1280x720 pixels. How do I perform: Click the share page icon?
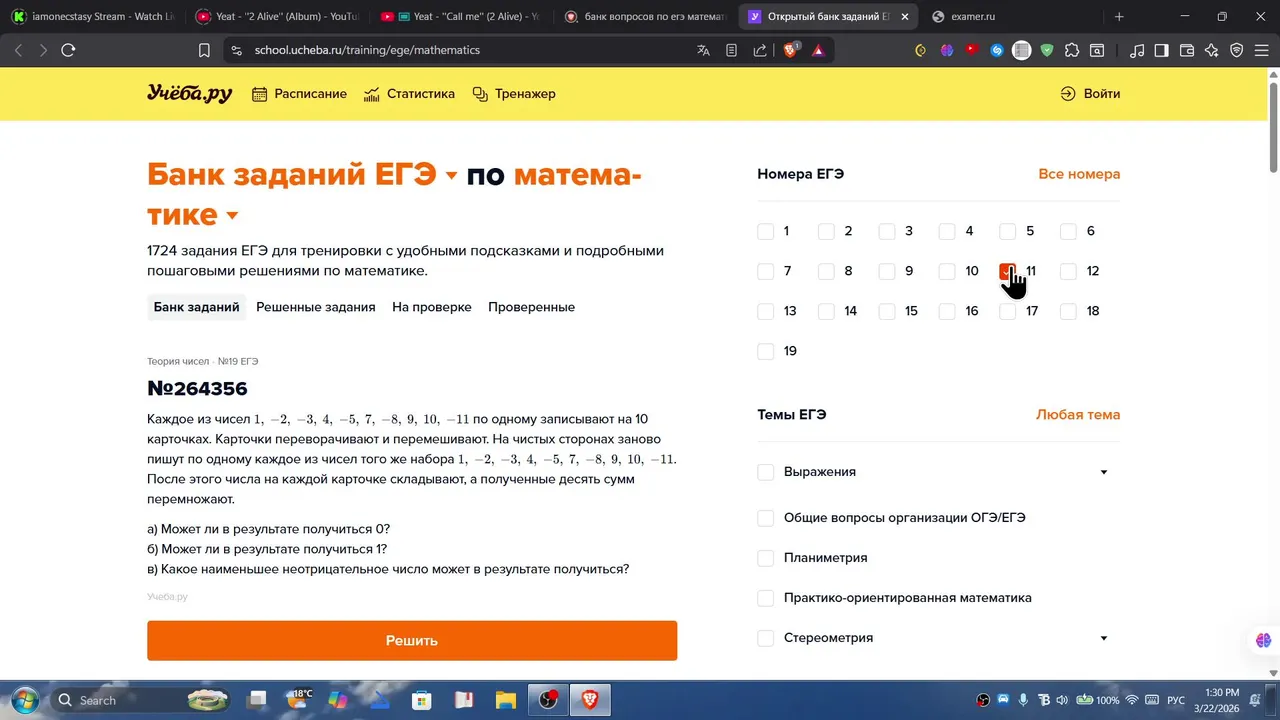pyautogui.click(x=759, y=50)
